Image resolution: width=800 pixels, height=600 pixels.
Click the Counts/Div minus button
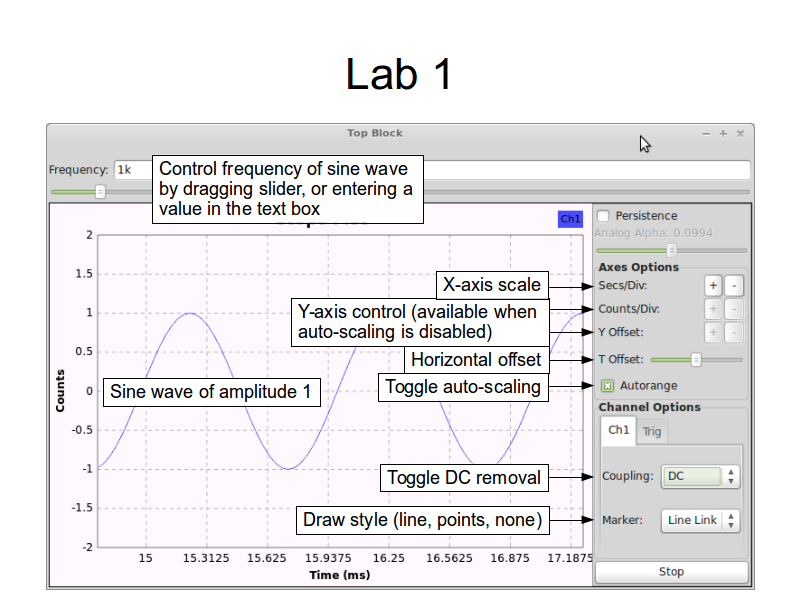pyautogui.click(x=734, y=309)
